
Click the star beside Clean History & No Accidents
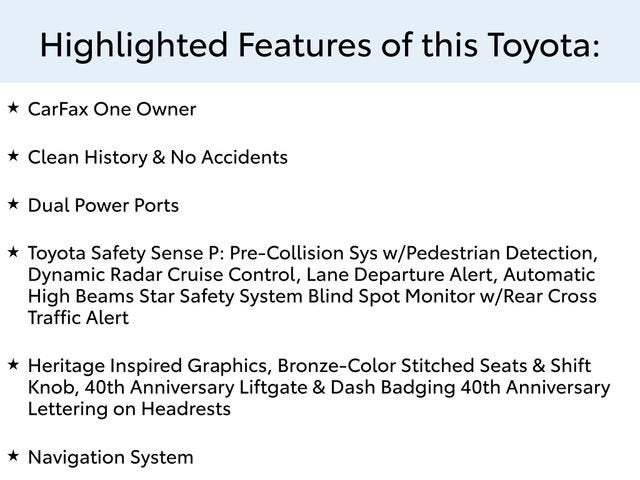pyautogui.click(x=13, y=156)
